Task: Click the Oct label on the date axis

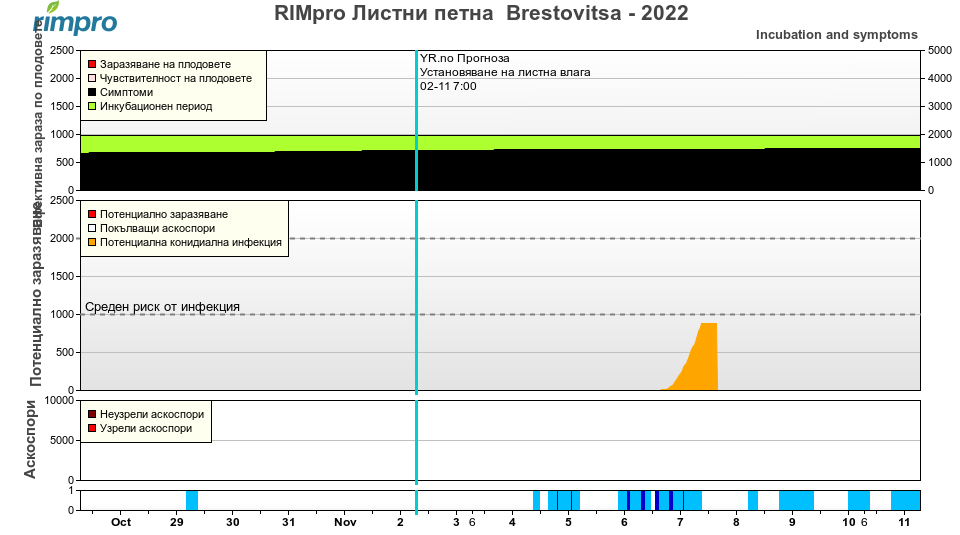Action: click(x=121, y=522)
